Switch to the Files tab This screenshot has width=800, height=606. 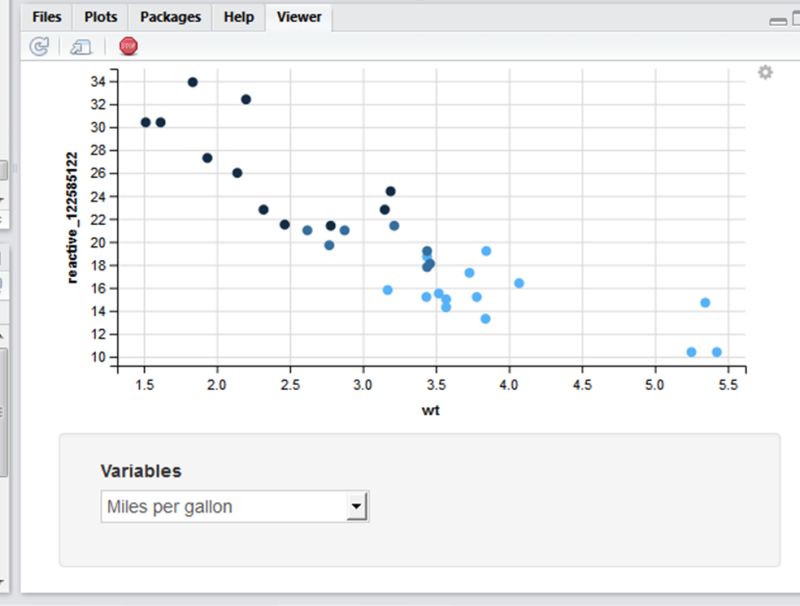click(45, 16)
